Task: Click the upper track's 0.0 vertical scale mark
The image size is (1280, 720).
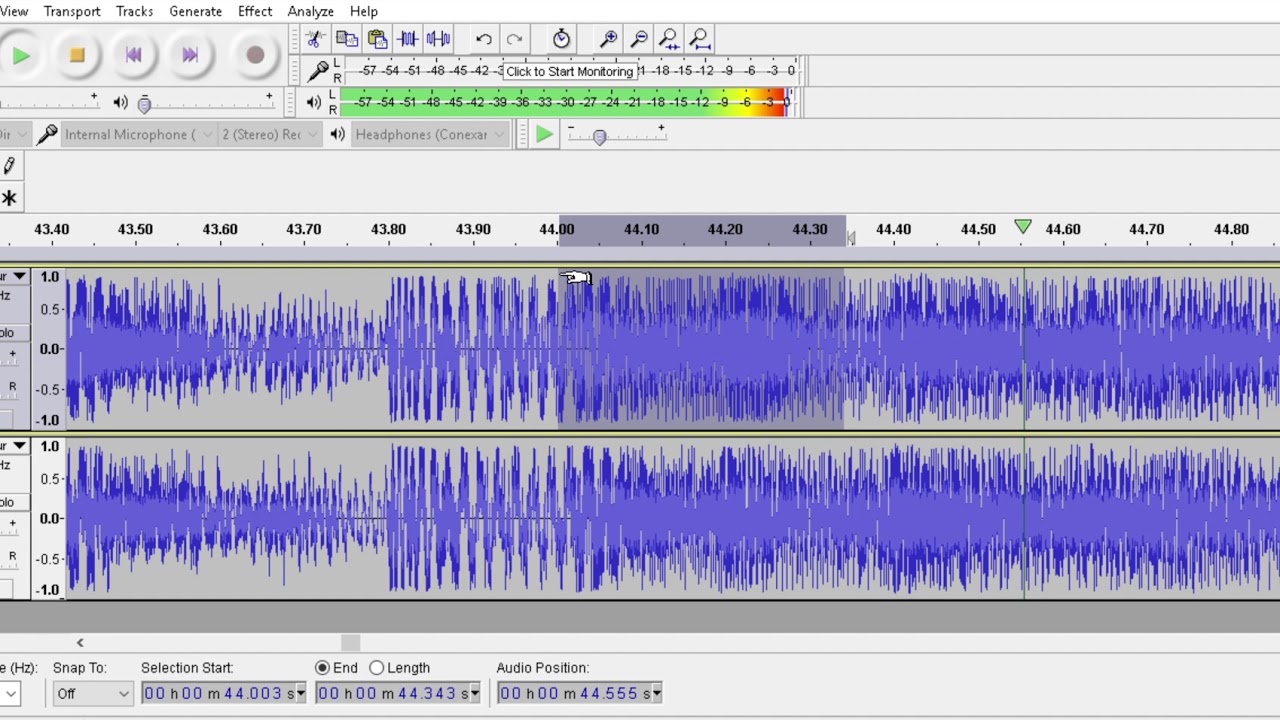Action: point(49,349)
